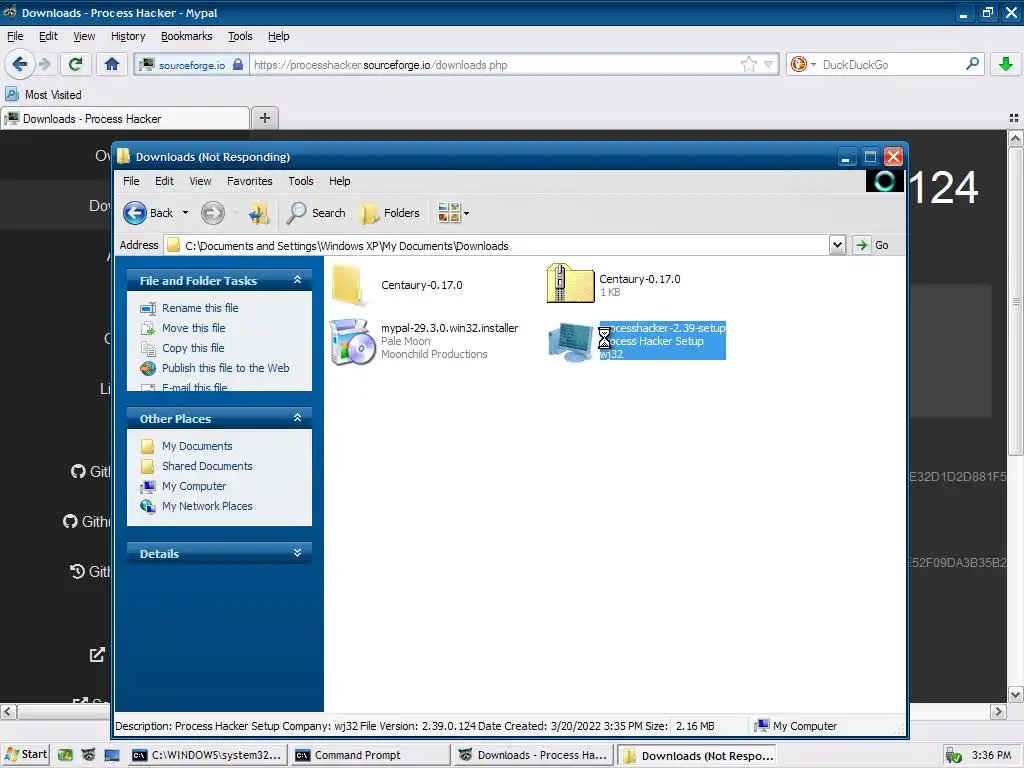
Task: Click Most Visited bookmark
Action: [44, 95]
